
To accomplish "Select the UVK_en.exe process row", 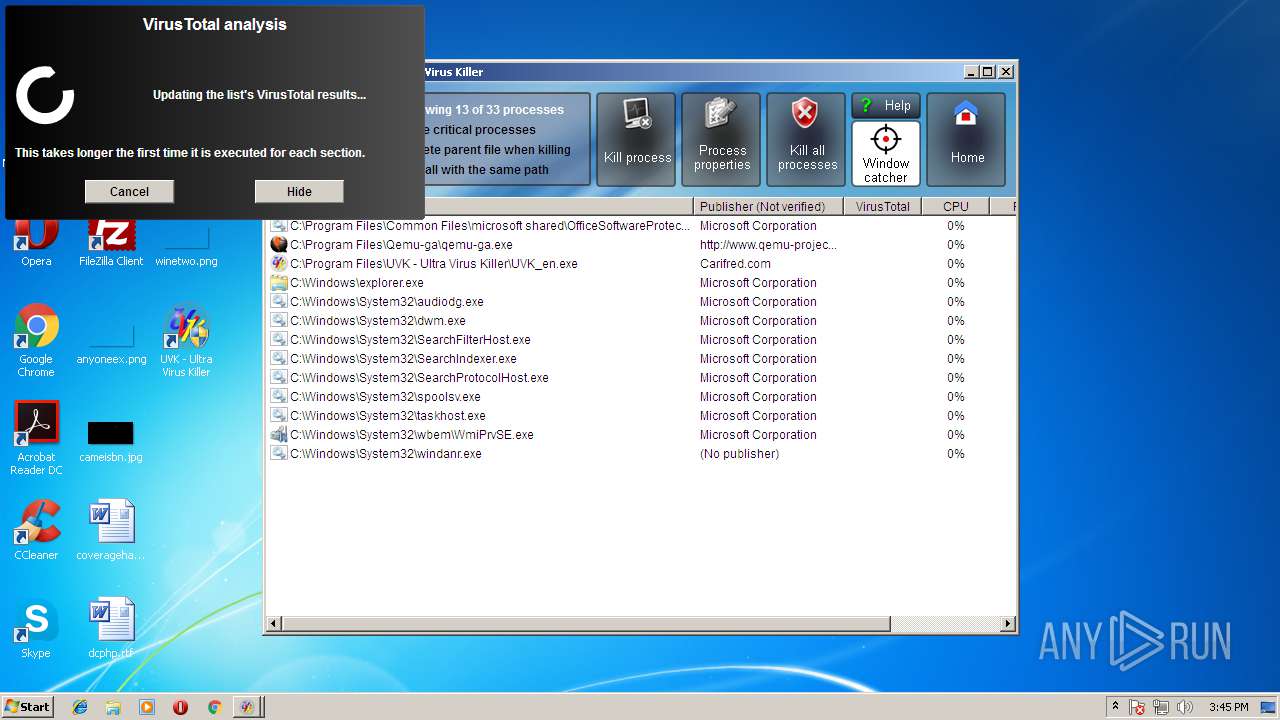I will point(640,264).
